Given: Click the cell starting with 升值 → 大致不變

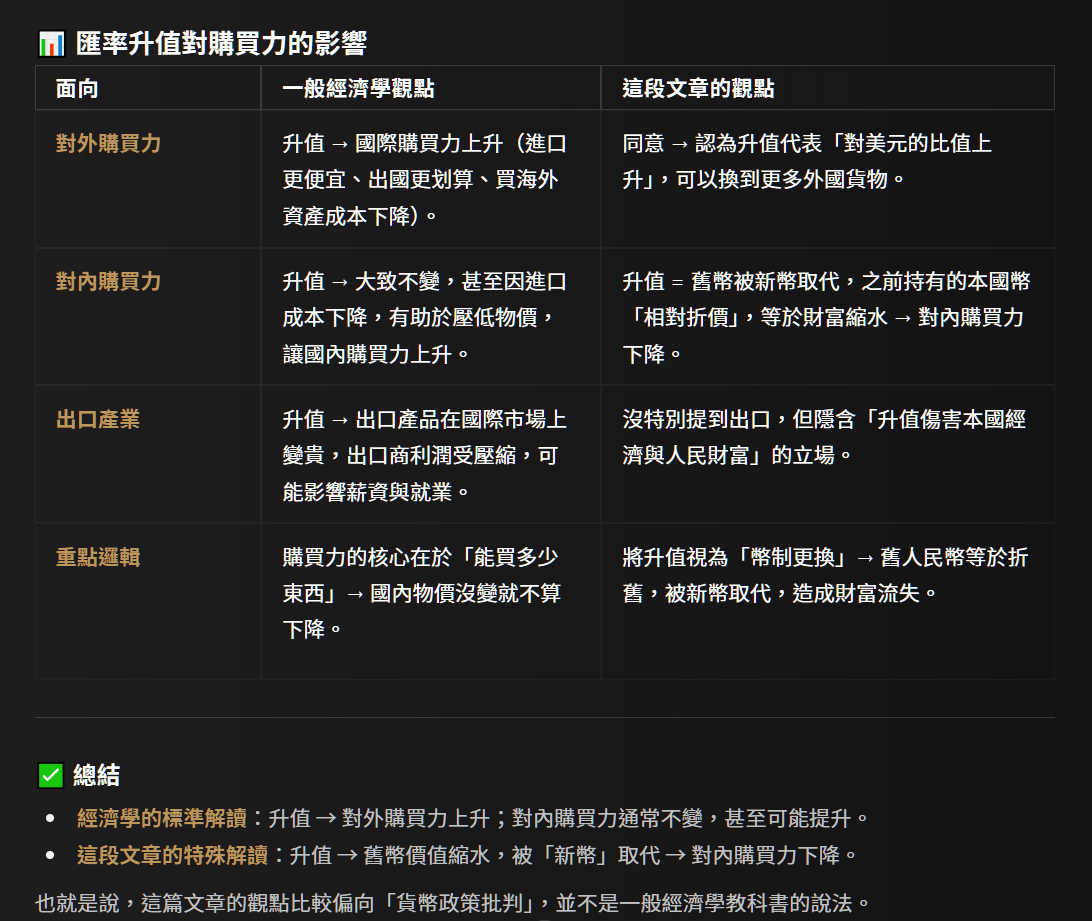Looking at the screenshot, I should point(424,318).
